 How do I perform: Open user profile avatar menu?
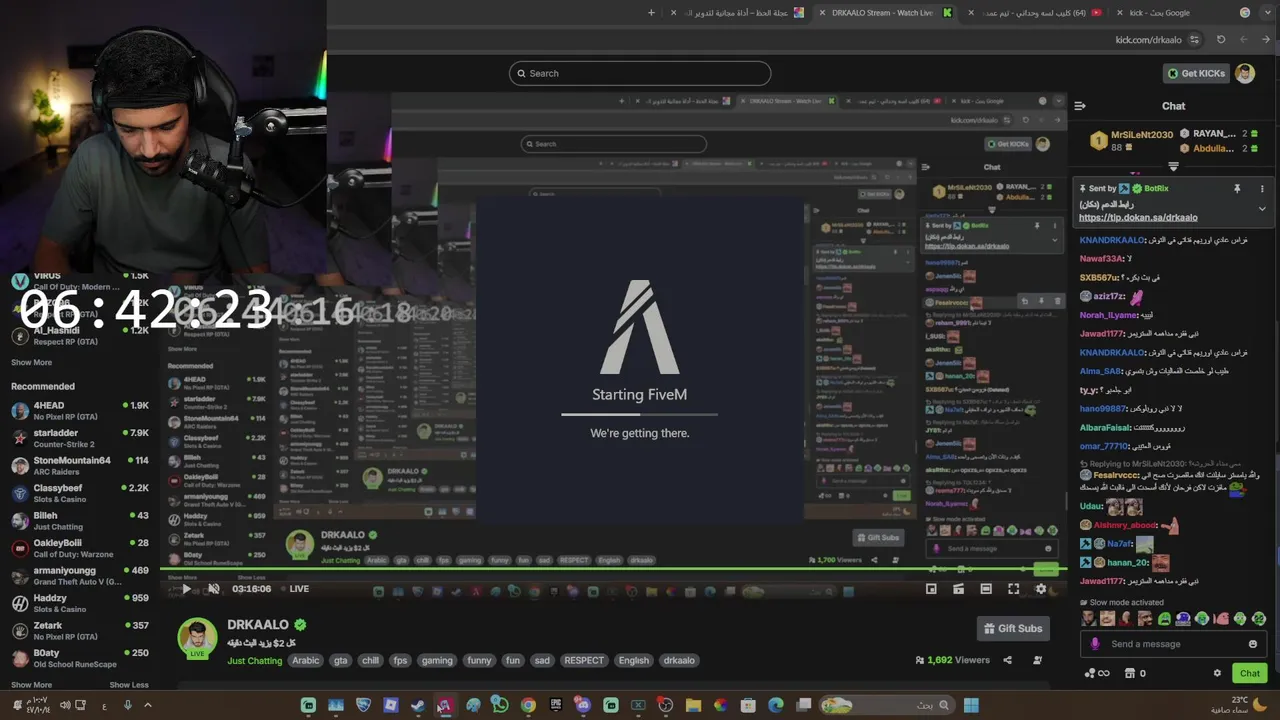click(1245, 73)
